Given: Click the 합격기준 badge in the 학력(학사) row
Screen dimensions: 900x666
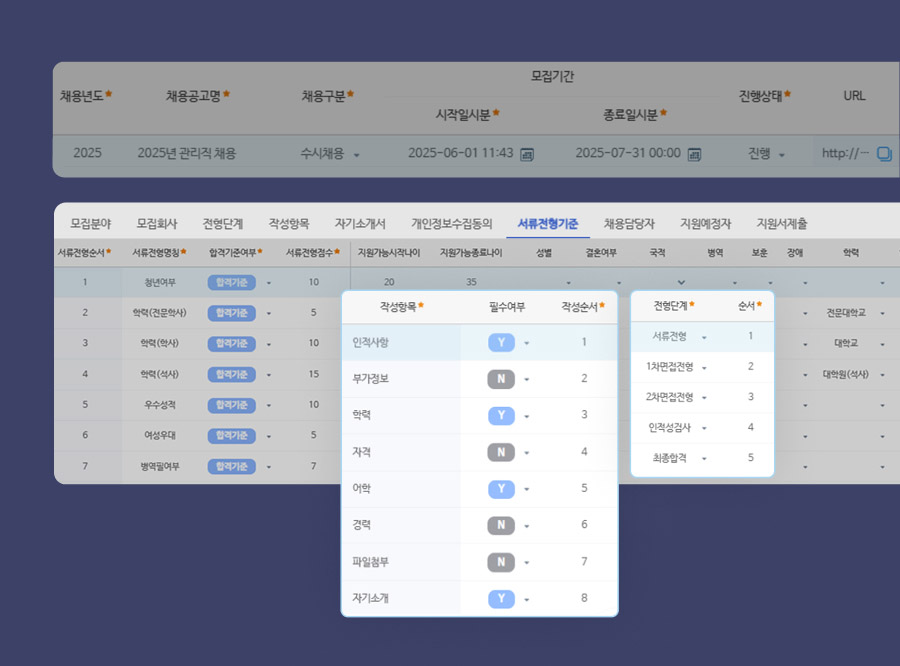Looking at the screenshot, I should (230, 344).
